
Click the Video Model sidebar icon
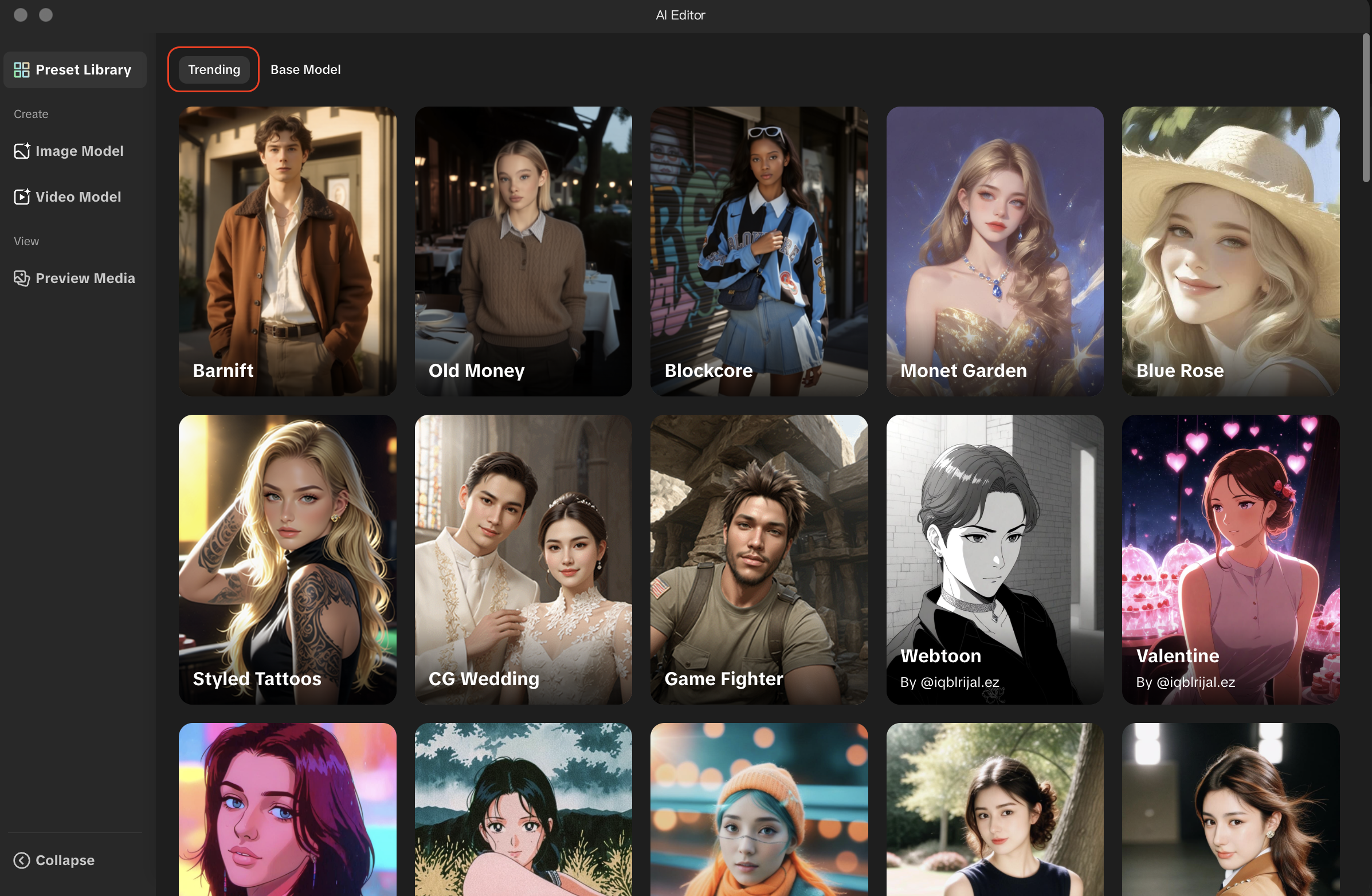coord(22,197)
